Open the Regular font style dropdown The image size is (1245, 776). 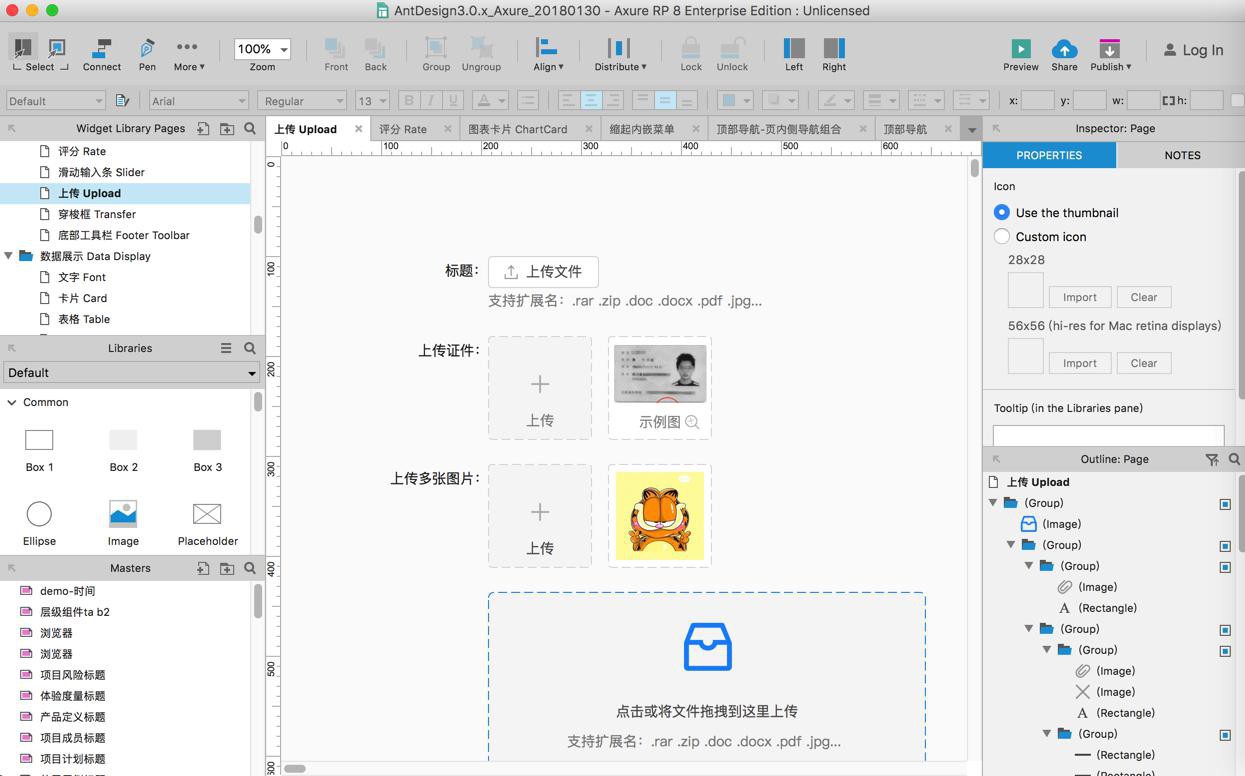point(301,100)
